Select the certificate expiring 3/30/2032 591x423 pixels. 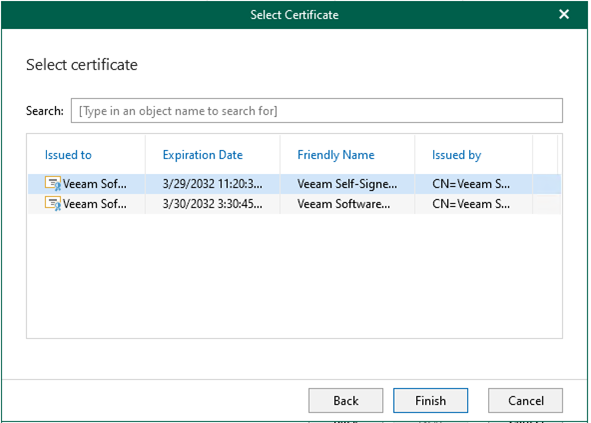coord(294,204)
